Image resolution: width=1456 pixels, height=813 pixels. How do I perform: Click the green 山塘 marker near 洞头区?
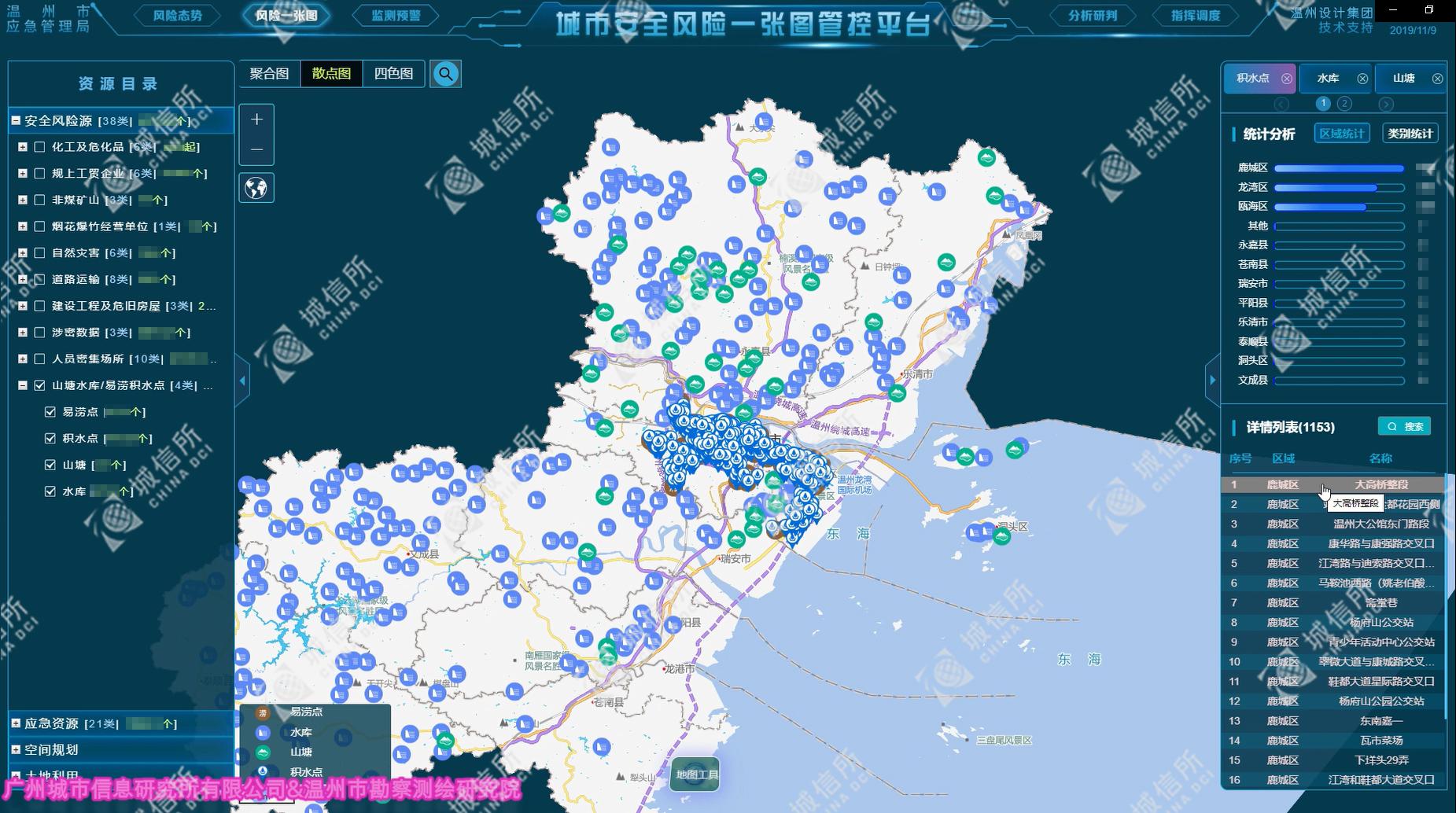[x=1001, y=536]
